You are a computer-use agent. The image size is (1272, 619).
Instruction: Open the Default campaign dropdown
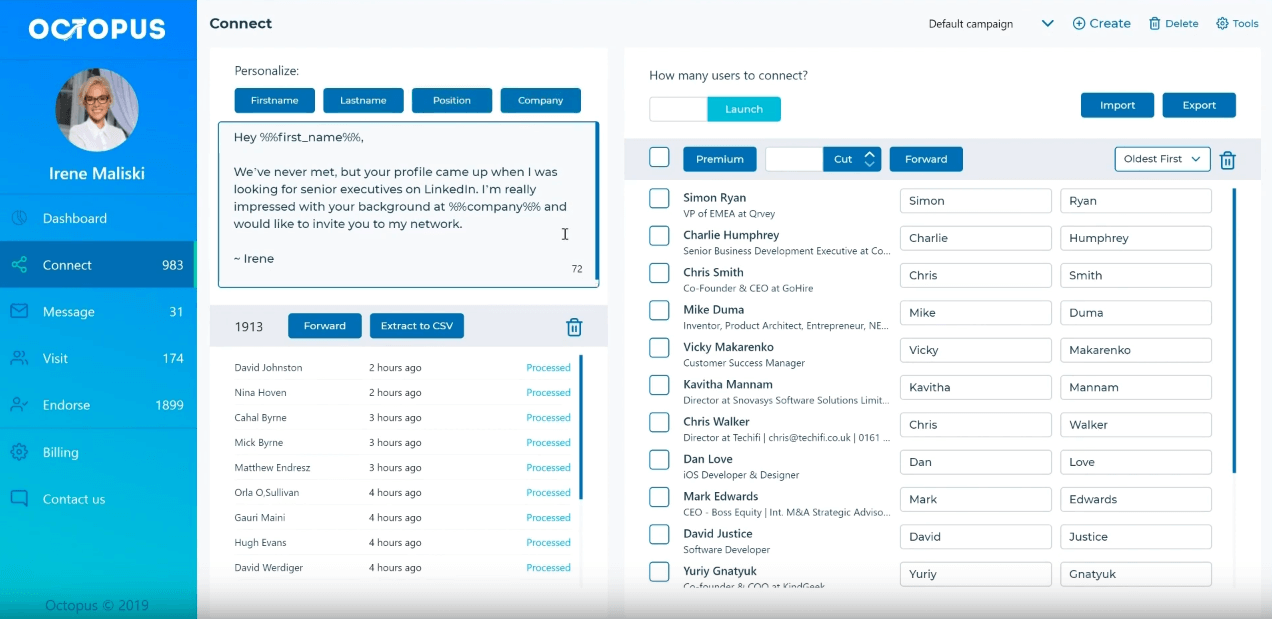point(990,24)
